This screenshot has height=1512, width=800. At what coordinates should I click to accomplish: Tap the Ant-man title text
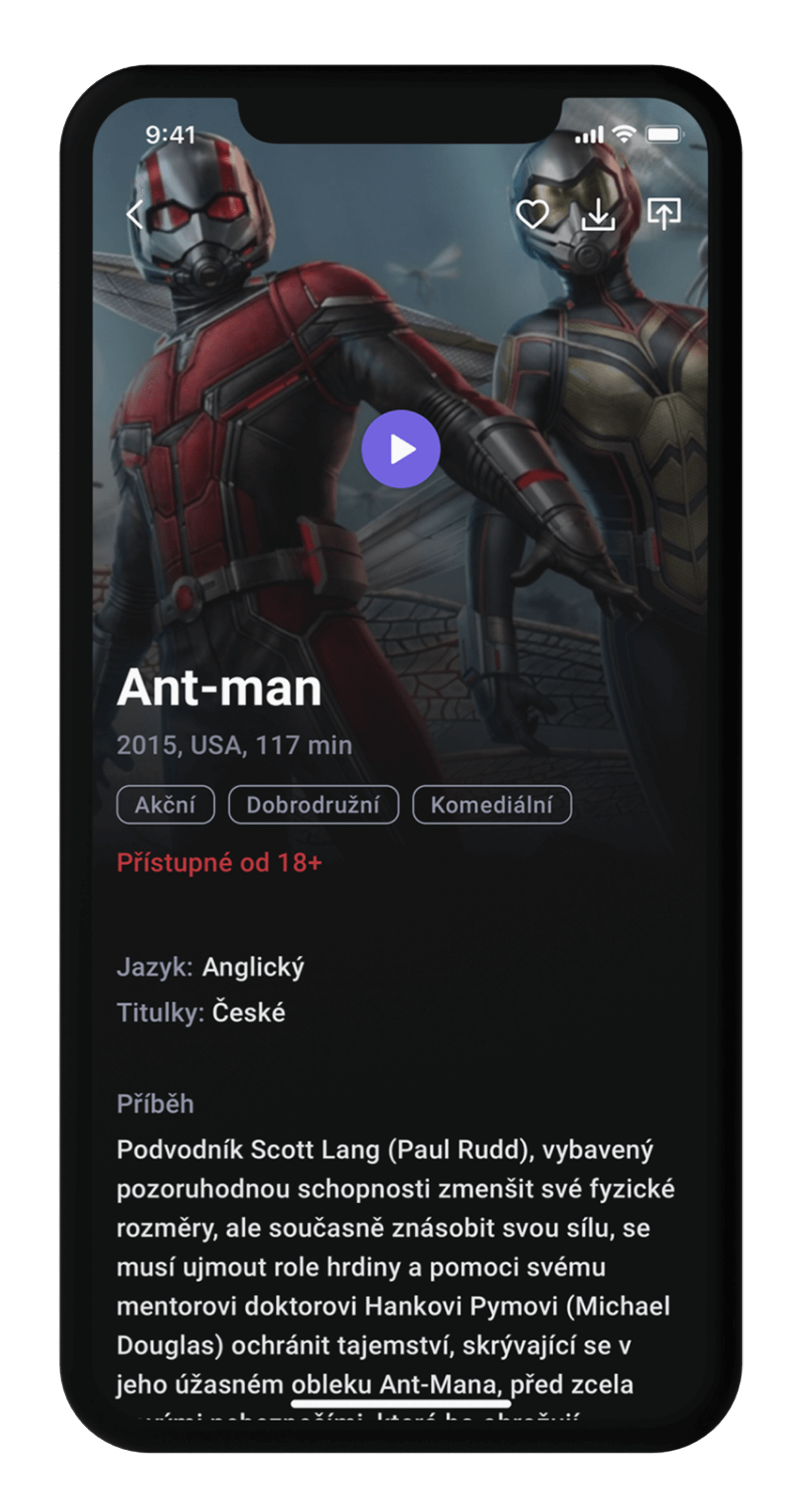pos(219,688)
